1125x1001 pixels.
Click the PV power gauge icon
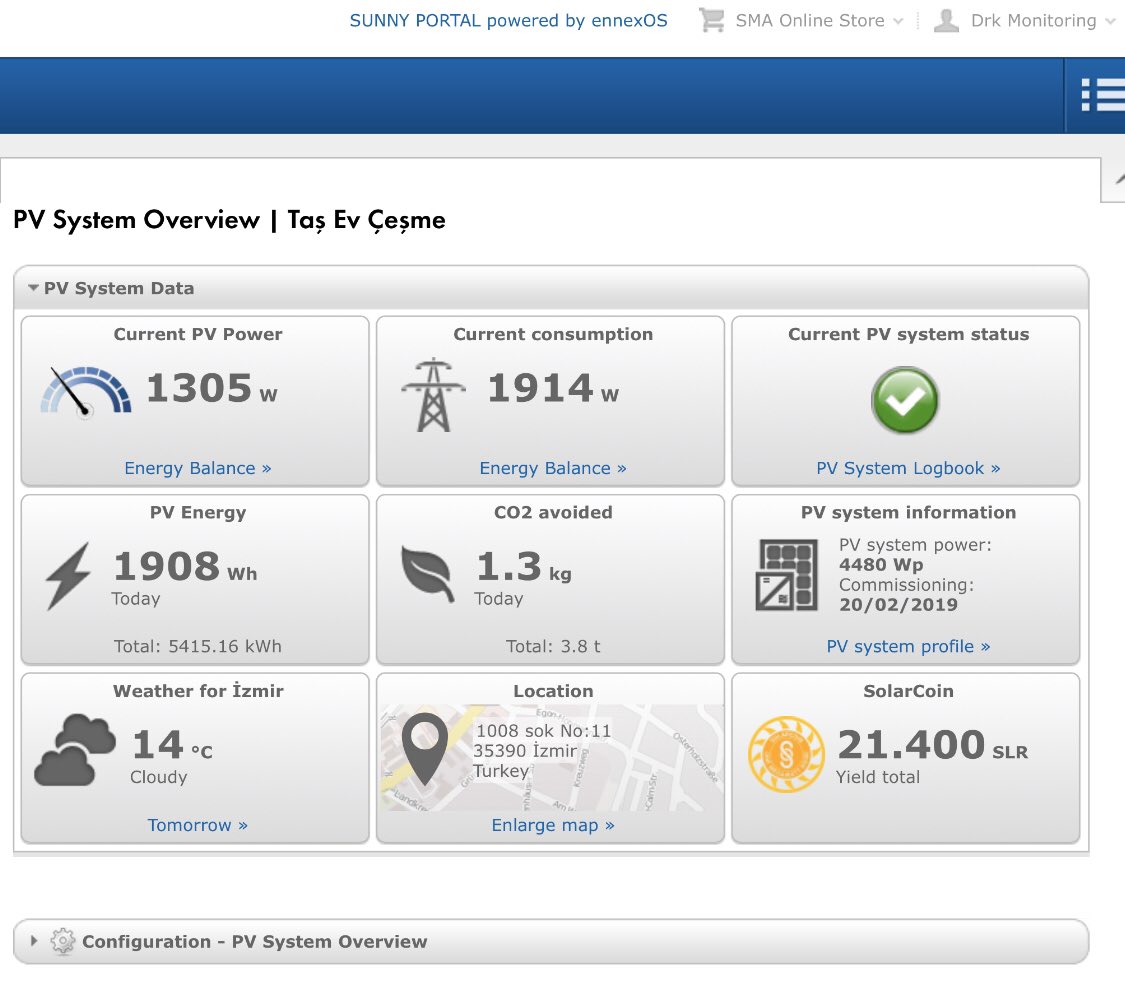click(86, 391)
